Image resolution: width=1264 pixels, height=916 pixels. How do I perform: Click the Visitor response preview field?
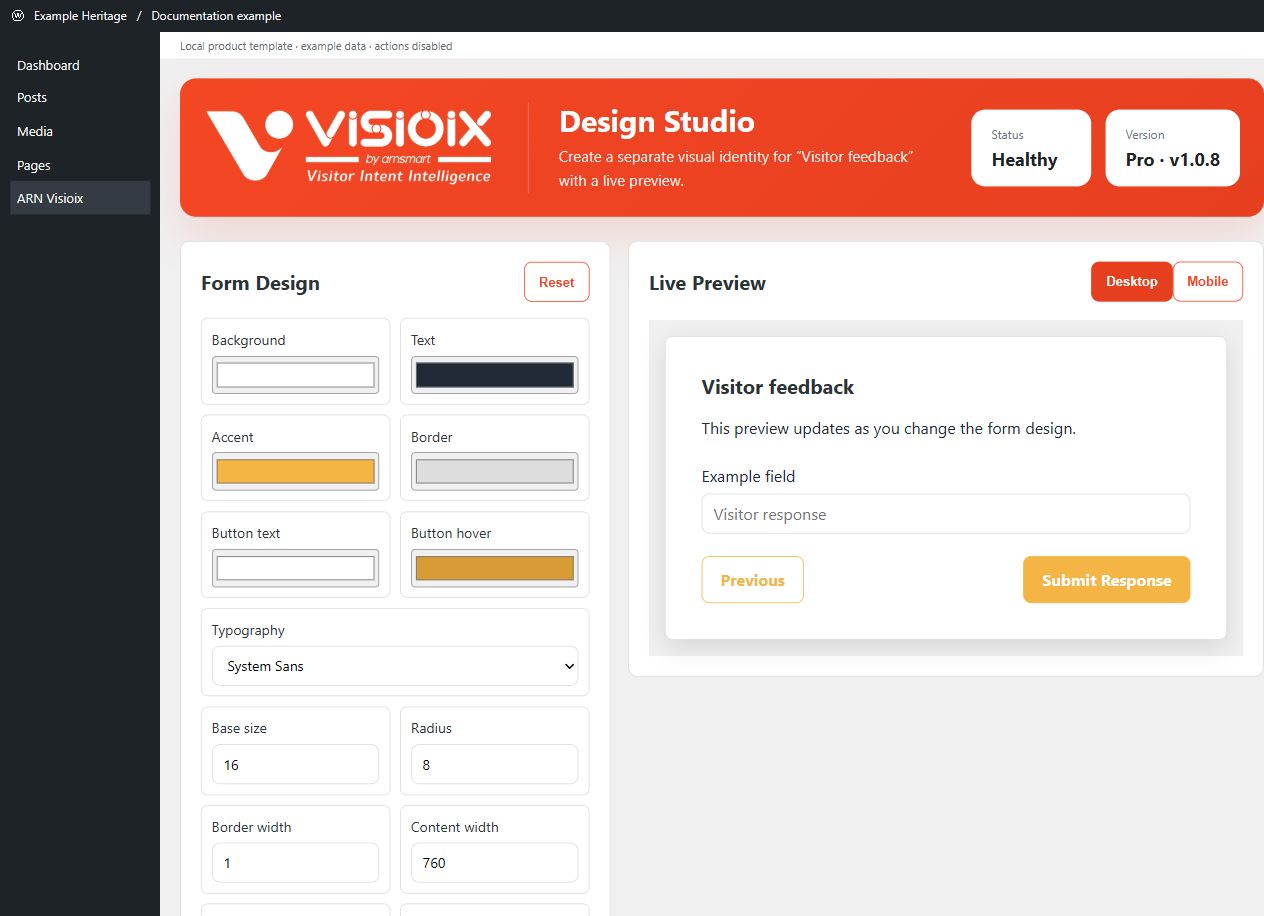tap(946, 514)
